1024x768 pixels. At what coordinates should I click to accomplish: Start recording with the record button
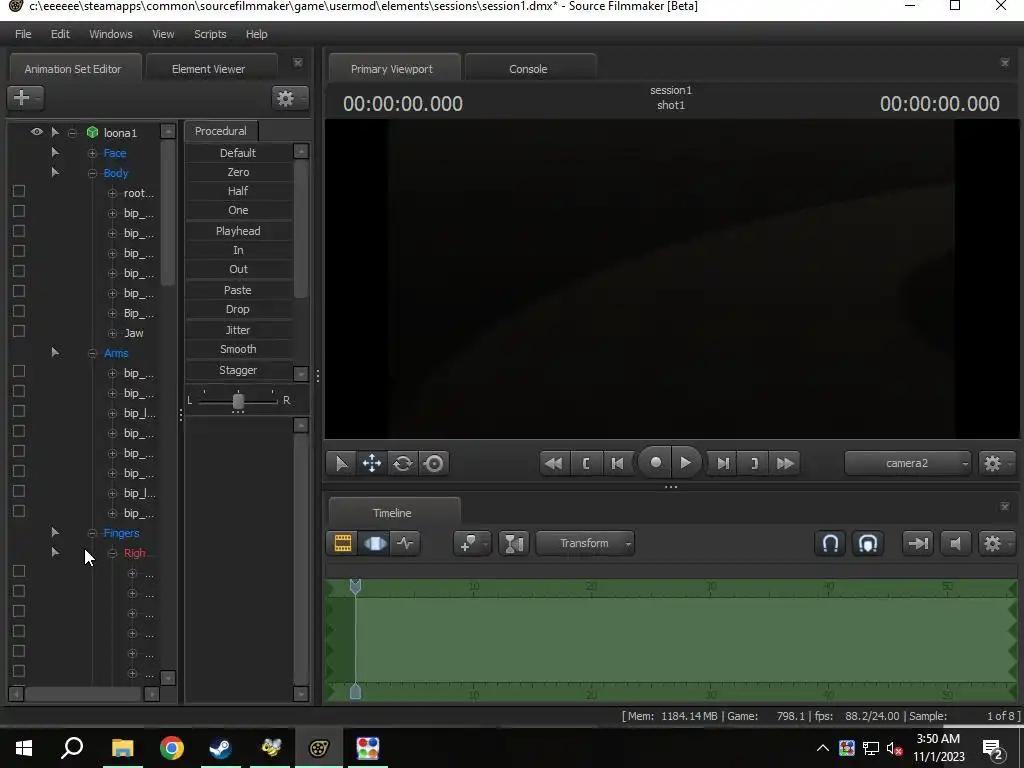(655, 463)
